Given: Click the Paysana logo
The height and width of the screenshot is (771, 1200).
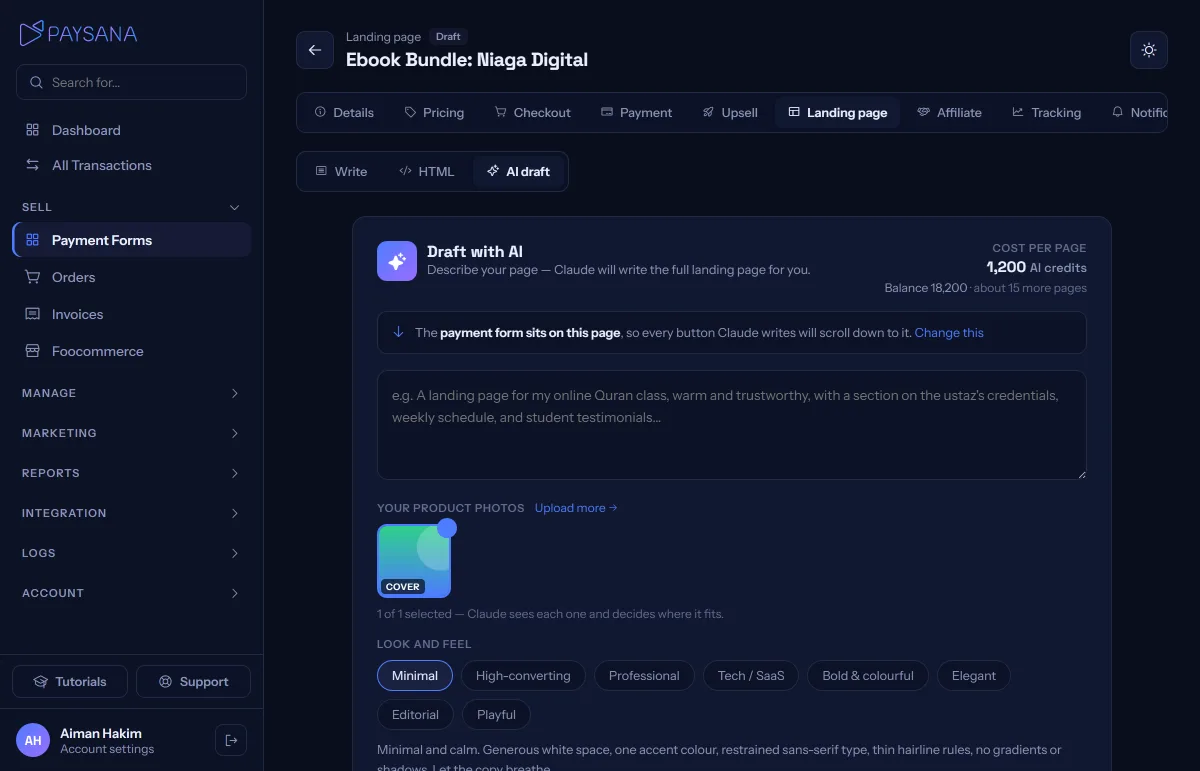Looking at the screenshot, I should pos(78,33).
